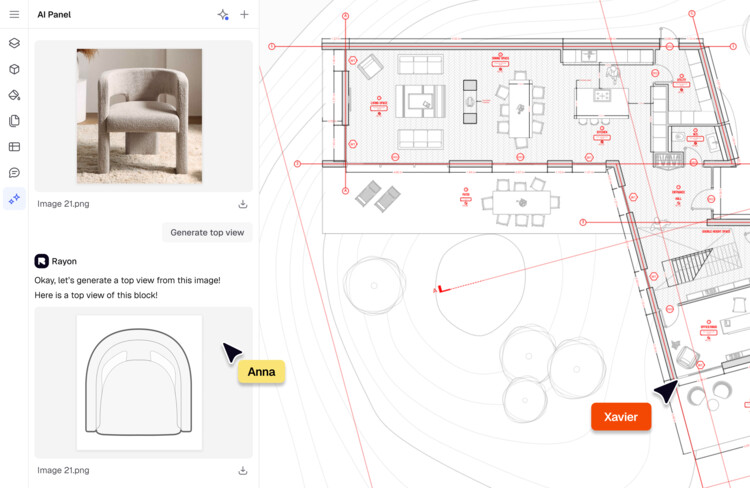The width and height of the screenshot is (750, 488).
Task: Click the plus icon for new chat
Action: (244, 15)
